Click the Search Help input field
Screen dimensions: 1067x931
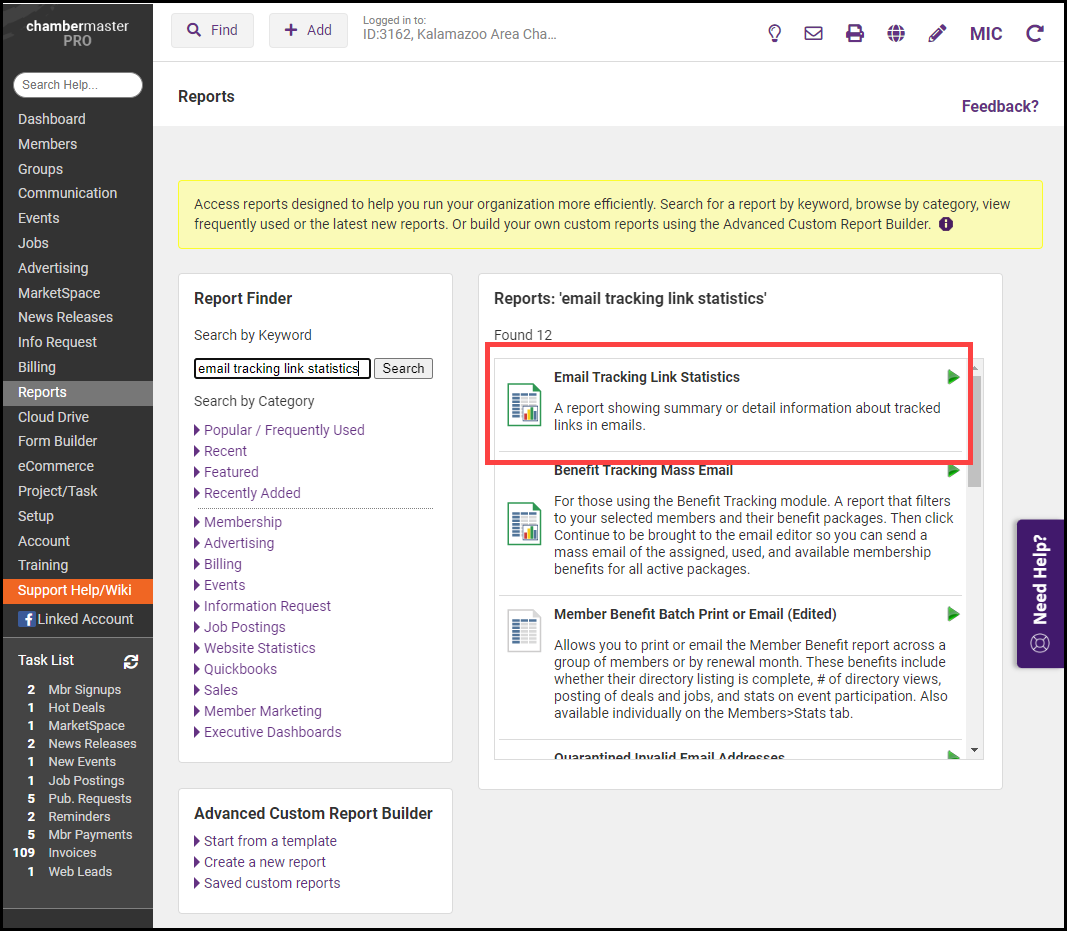(77, 85)
